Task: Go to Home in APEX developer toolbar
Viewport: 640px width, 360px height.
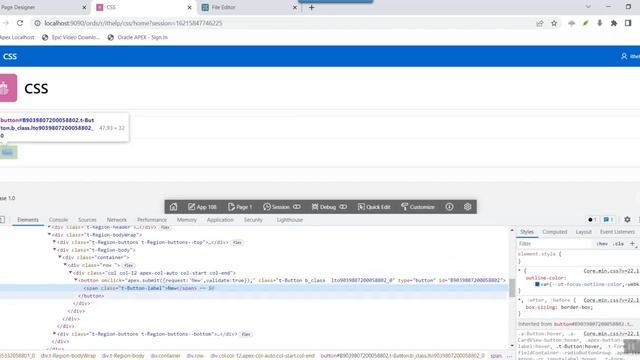Action: coord(173,207)
